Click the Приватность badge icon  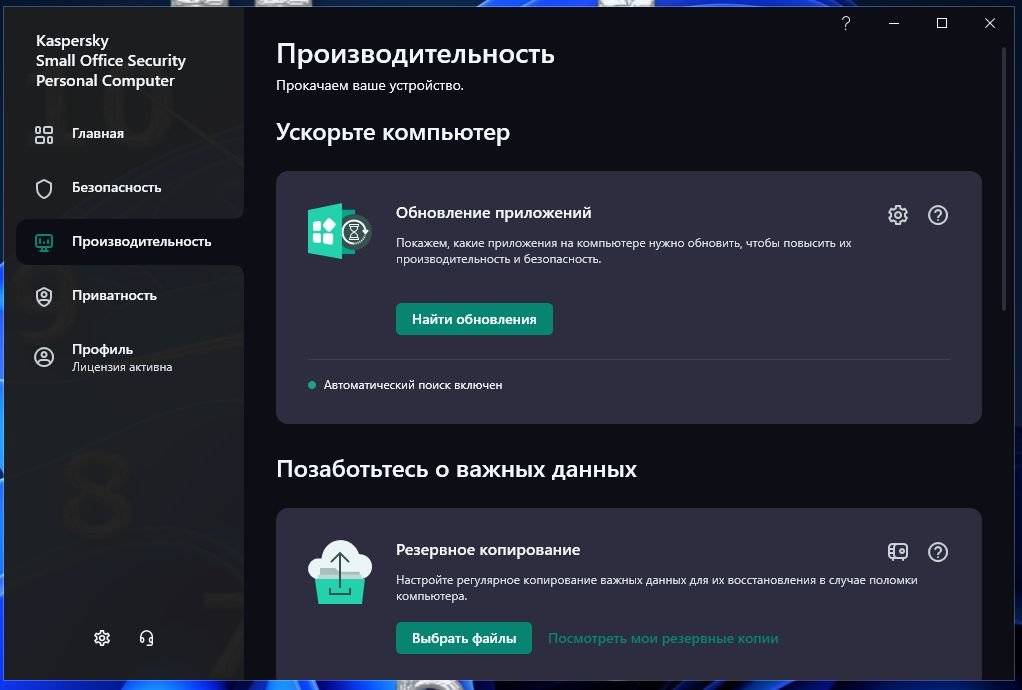tap(44, 296)
